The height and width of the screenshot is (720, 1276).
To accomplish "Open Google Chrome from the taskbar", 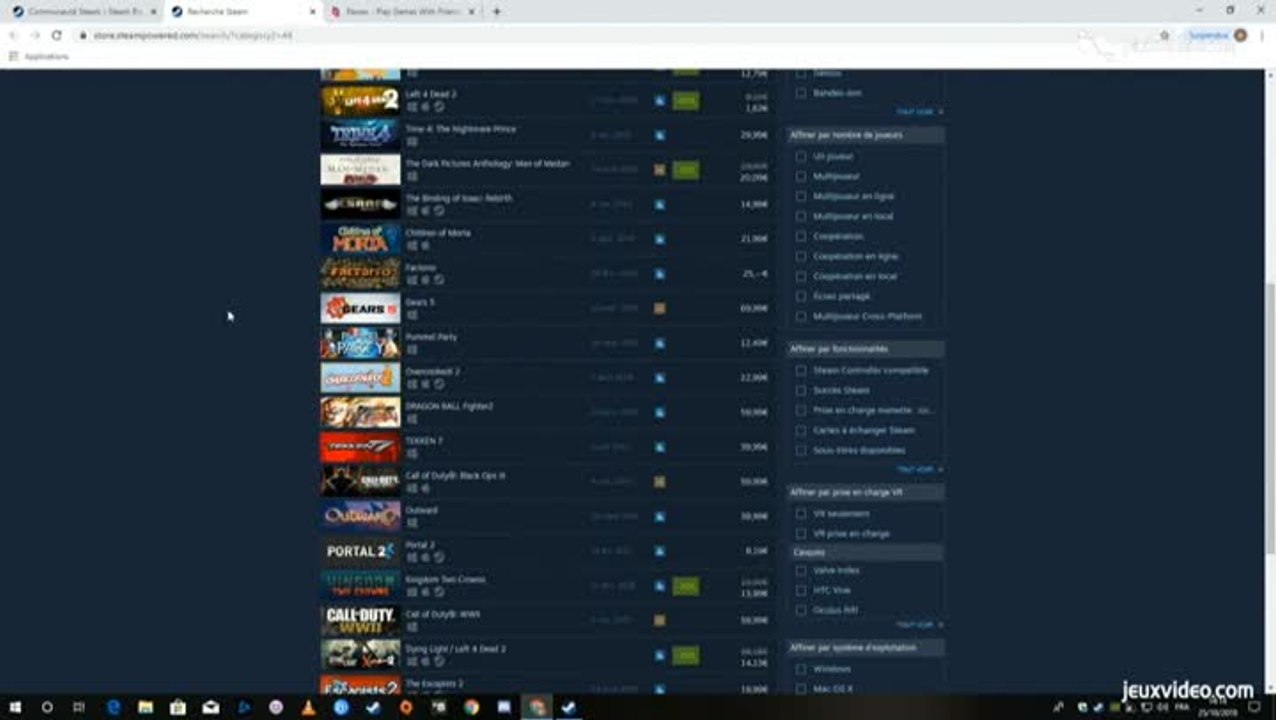I will 471,707.
